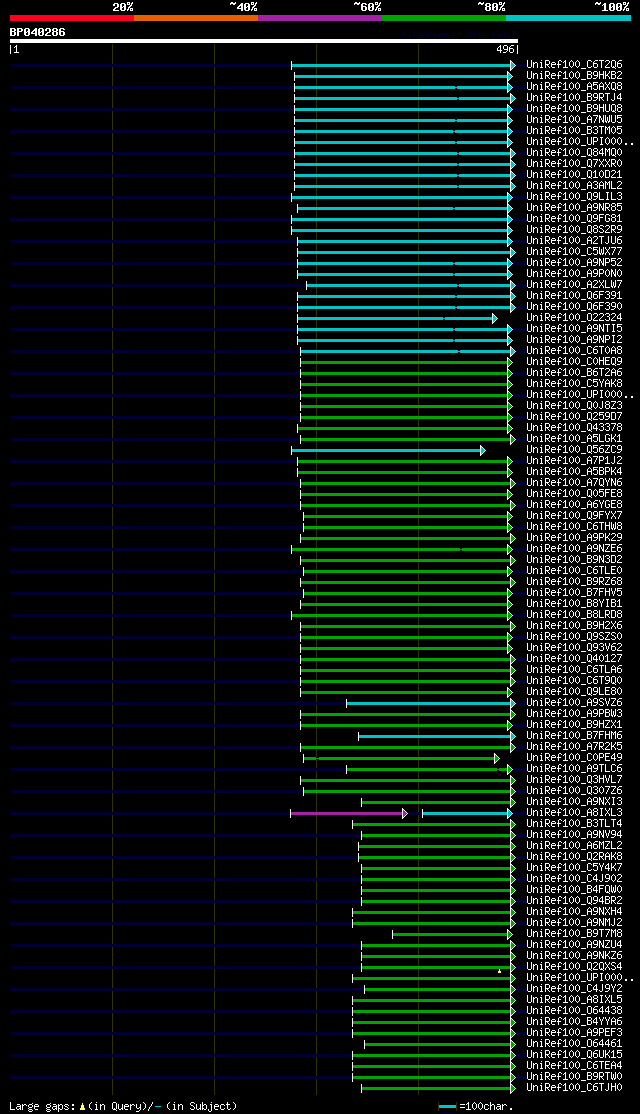This screenshot has width=640, height=1114.
Task: Select the UniRef100_B8YIB1 label
Action: pos(575,604)
